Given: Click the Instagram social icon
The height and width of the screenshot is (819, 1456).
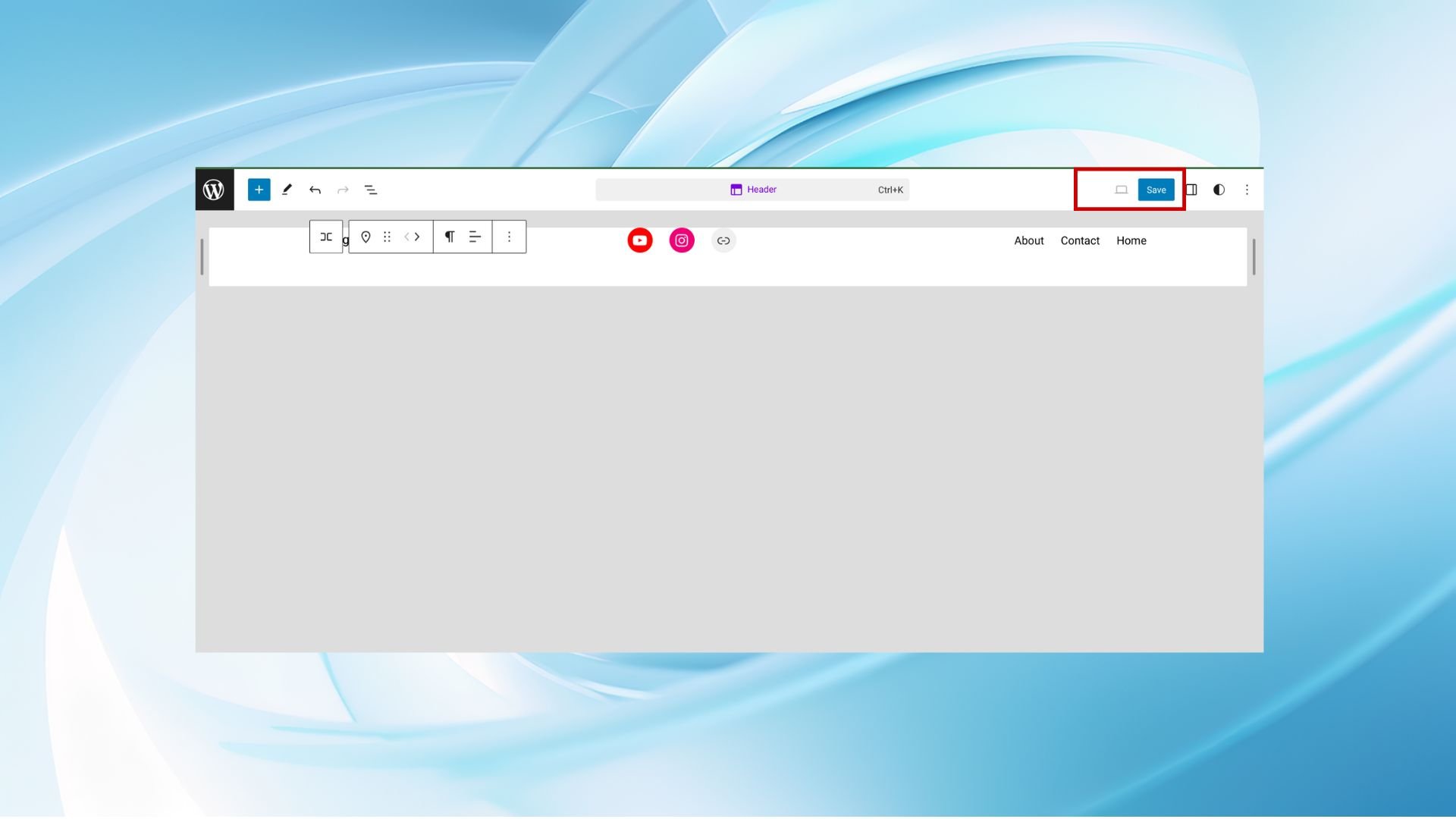Looking at the screenshot, I should point(682,240).
